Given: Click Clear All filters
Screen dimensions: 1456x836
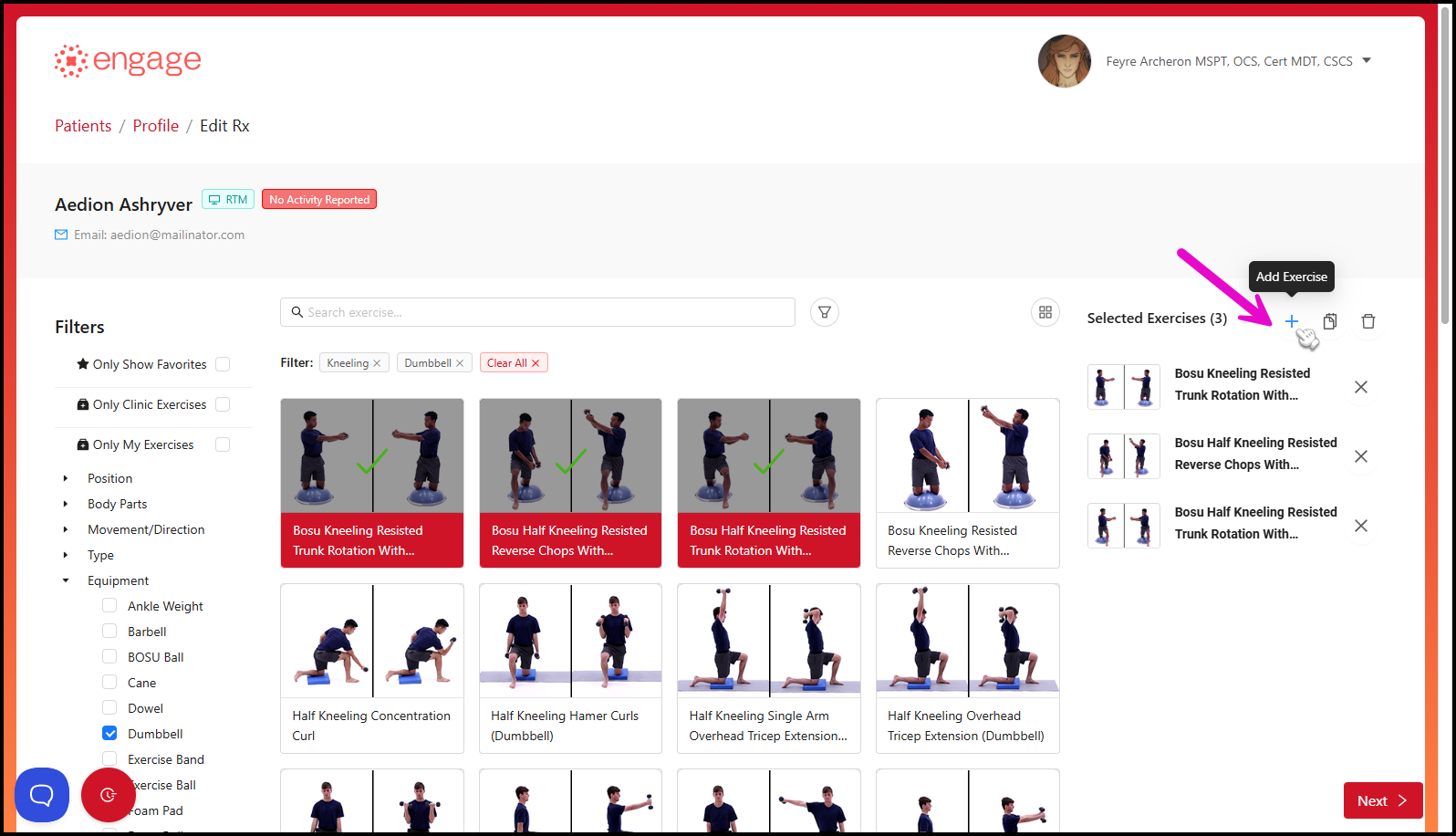Looking at the screenshot, I should tap(513, 363).
